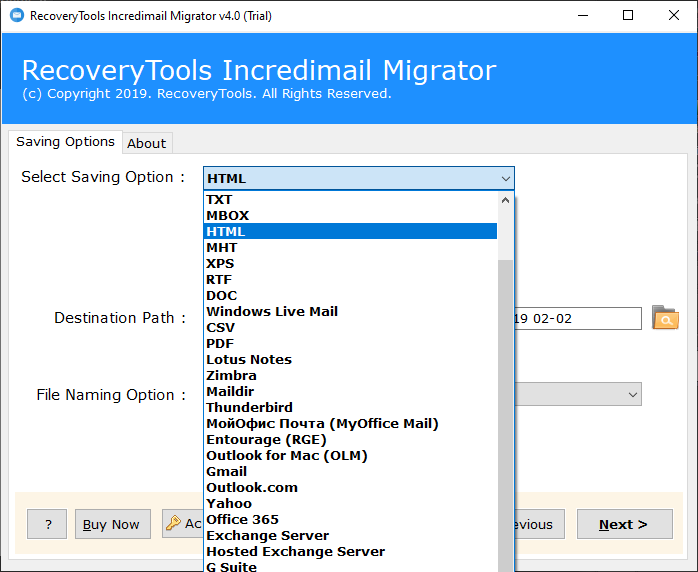
Task: Click the scroll-up arrow of dropdown list
Action: (x=505, y=200)
